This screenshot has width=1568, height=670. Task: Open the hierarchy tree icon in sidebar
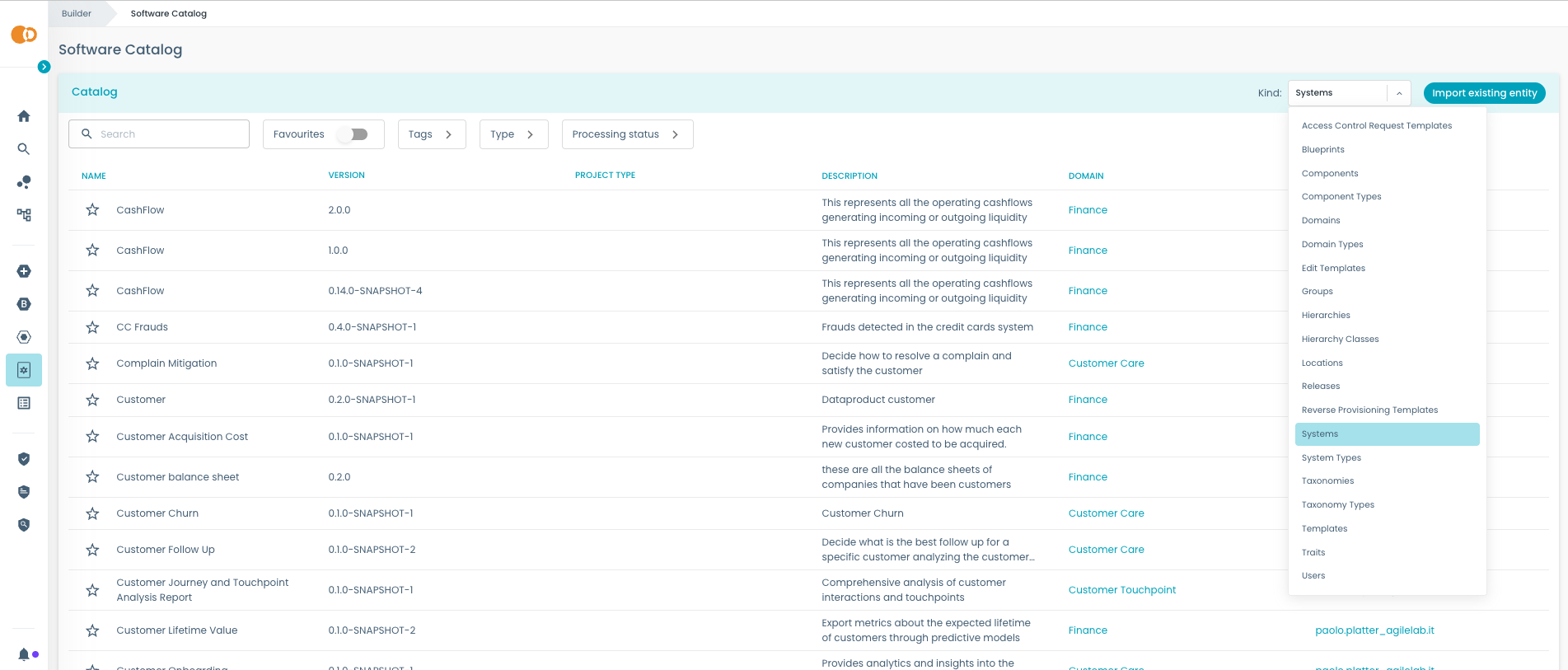24,215
